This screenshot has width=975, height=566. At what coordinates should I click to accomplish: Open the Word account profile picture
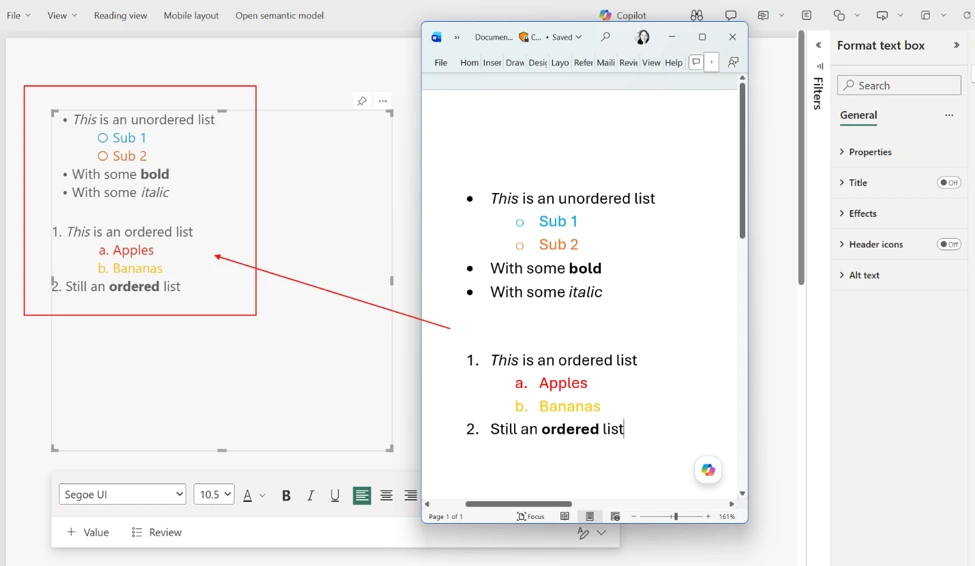coord(642,37)
